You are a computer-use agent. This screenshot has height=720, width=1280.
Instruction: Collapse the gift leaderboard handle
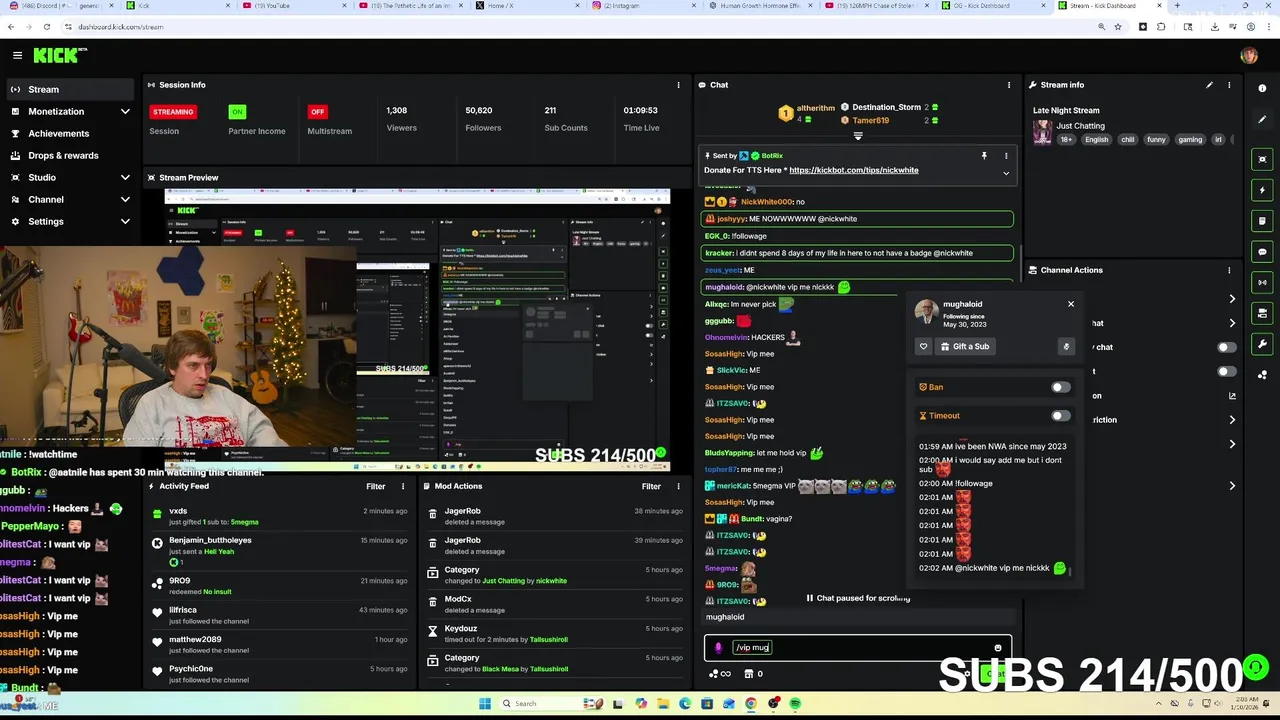[x=857, y=136]
